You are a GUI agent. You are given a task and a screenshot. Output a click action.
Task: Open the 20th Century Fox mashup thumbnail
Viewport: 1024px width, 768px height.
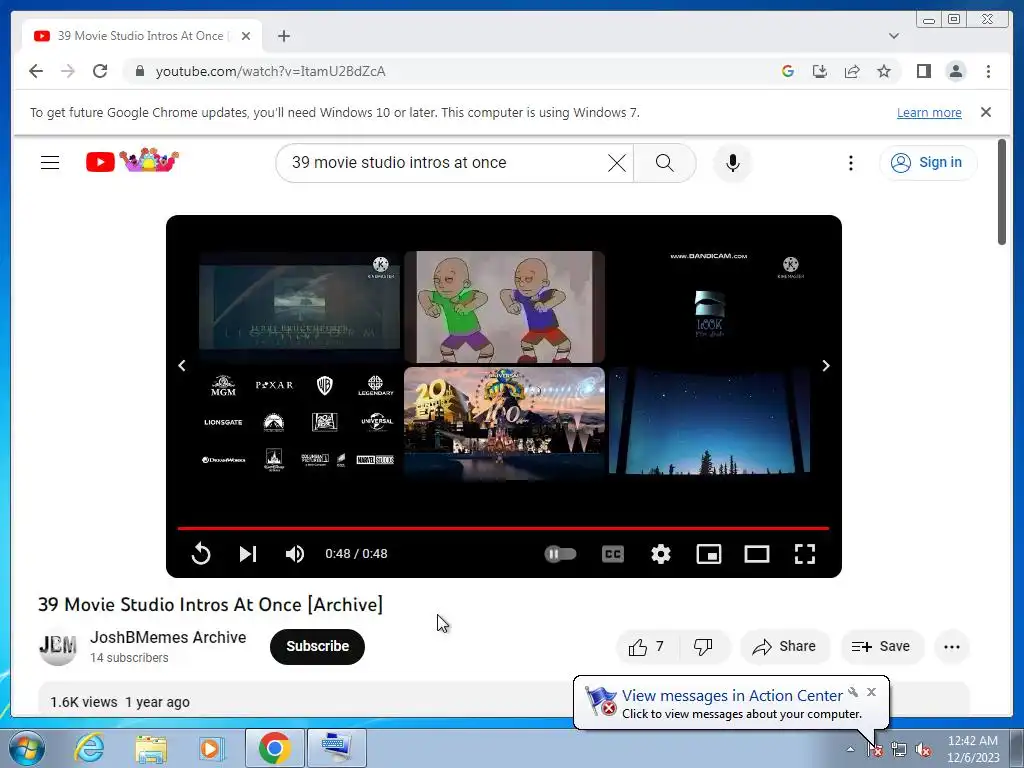[x=504, y=423]
